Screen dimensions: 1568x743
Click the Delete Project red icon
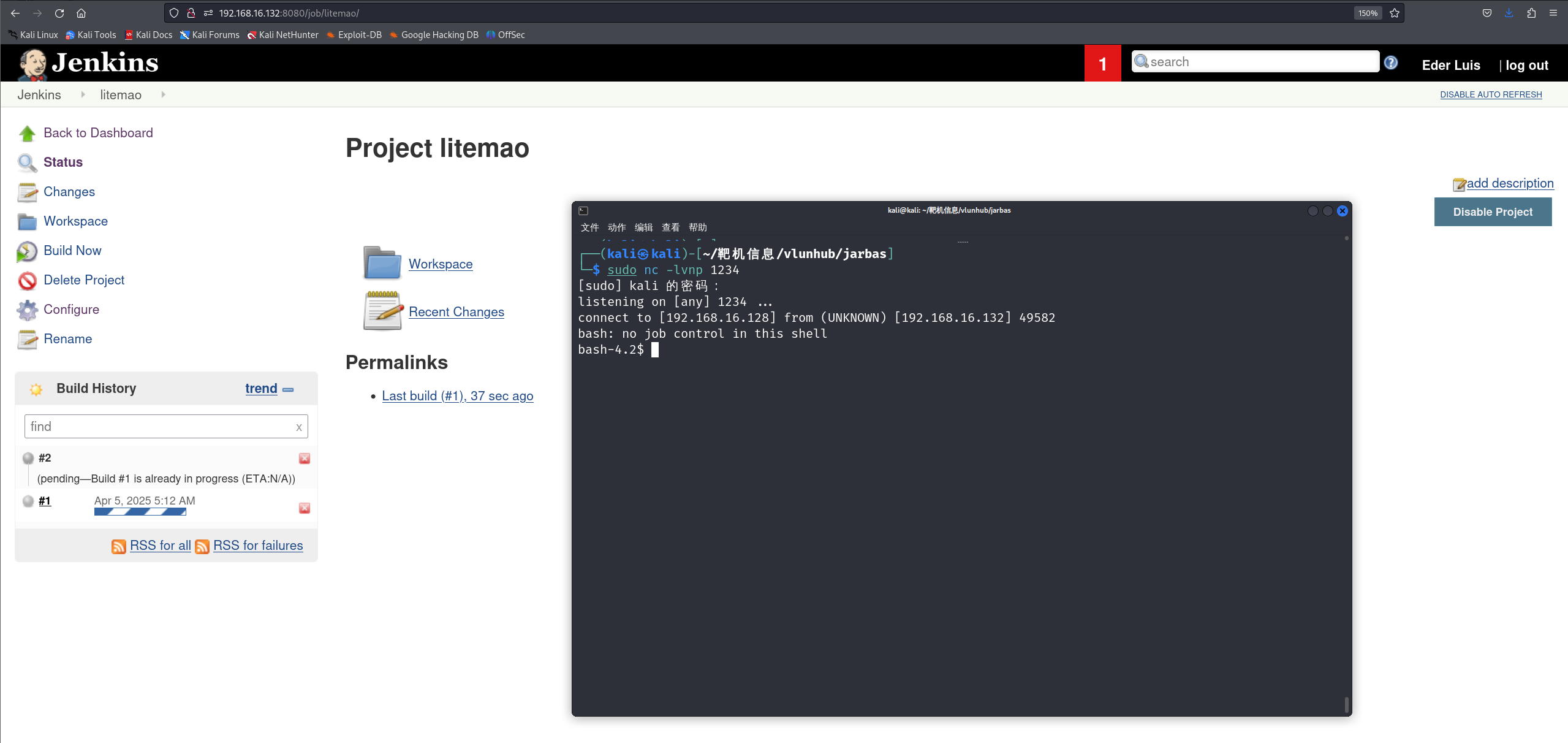point(27,281)
